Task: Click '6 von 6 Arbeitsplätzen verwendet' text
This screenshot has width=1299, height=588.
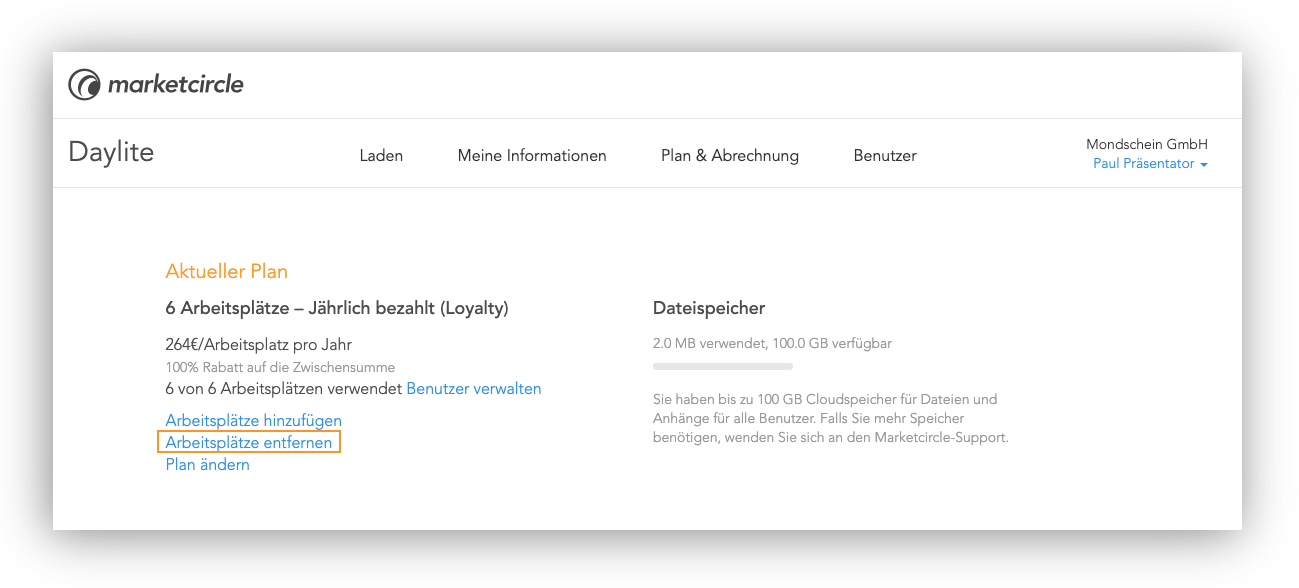Action: click(x=284, y=388)
